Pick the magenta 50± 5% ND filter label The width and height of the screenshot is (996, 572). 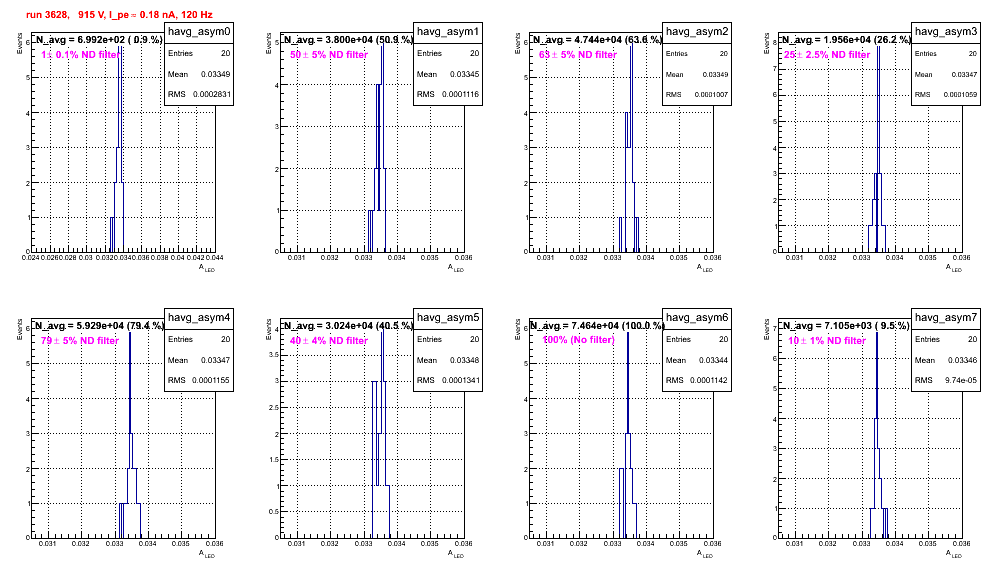click(329, 55)
